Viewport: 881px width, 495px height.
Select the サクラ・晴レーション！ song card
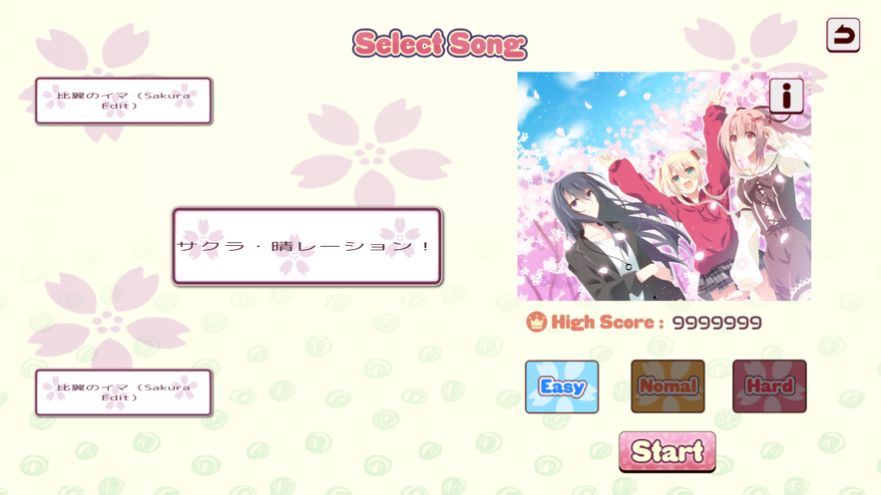pyautogui.click(x=307, y=246)
